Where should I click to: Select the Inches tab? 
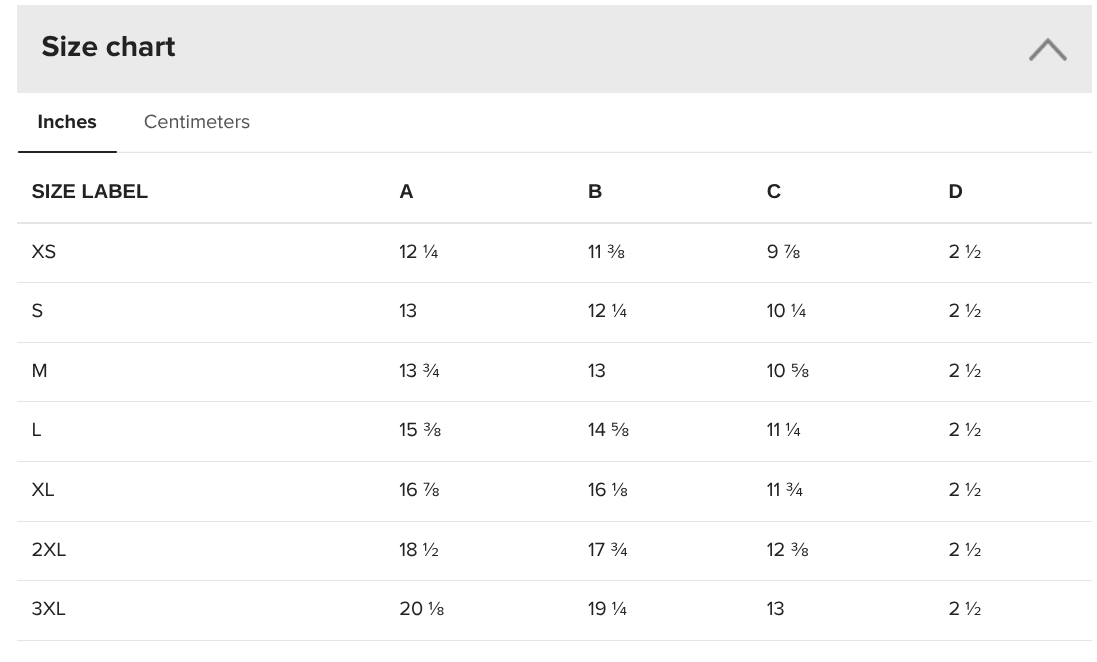click(67, 122)
